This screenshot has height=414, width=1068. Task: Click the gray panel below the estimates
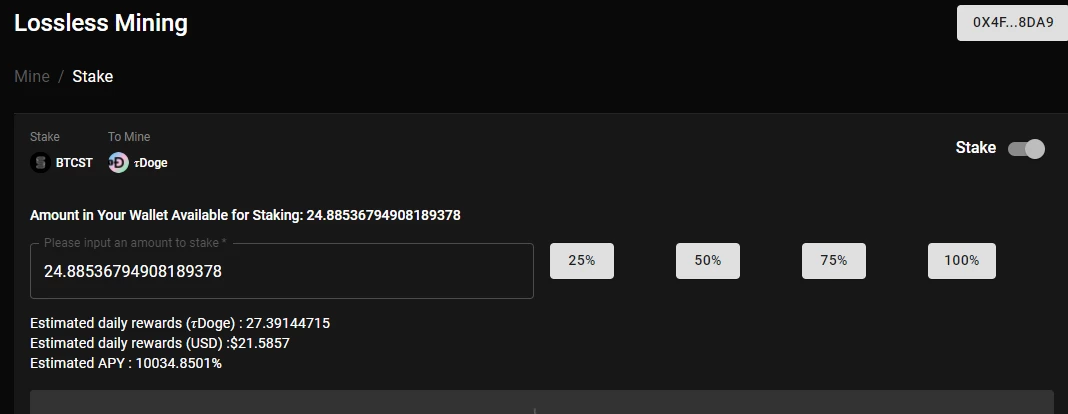click(541, 402)
